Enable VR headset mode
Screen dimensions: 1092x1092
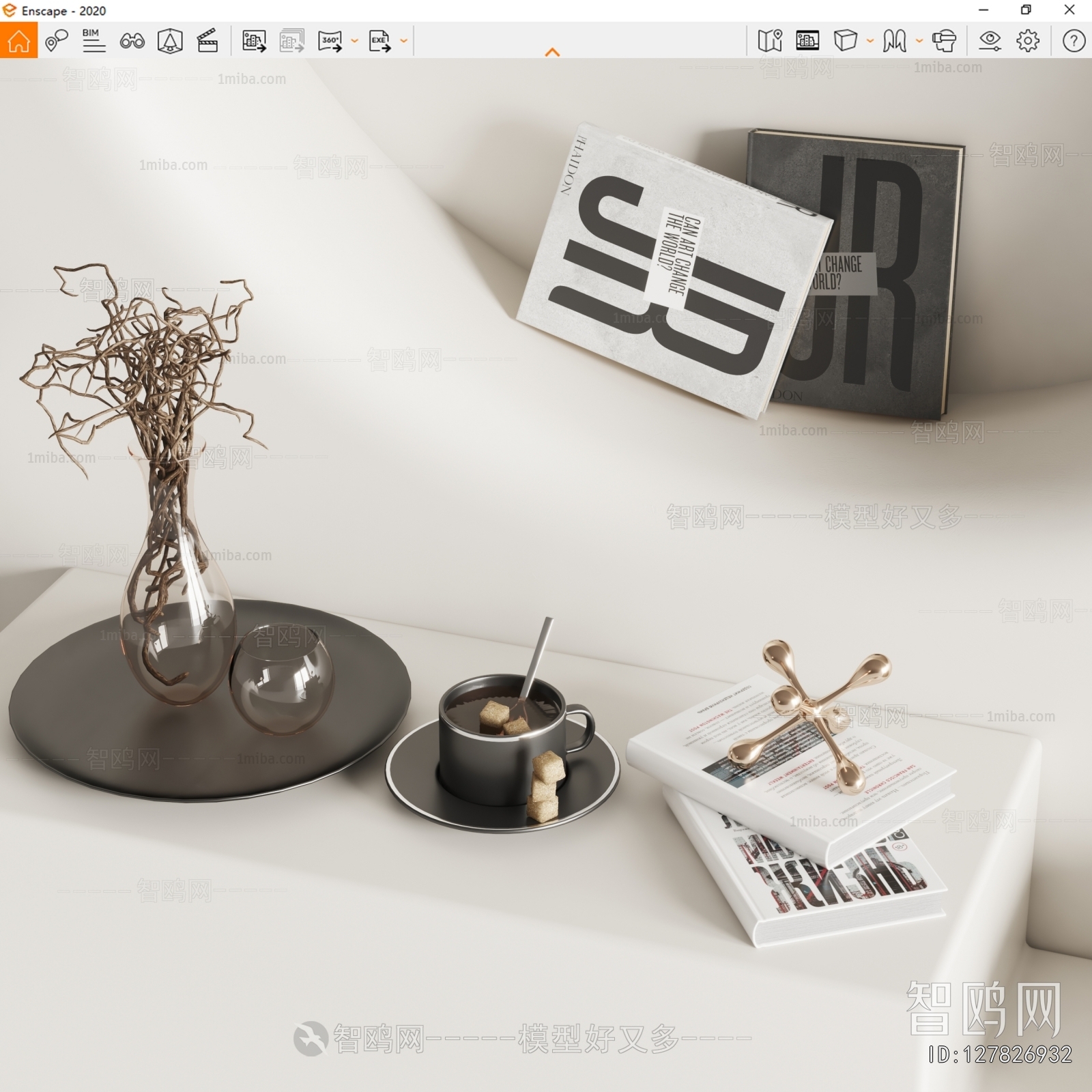944,41
